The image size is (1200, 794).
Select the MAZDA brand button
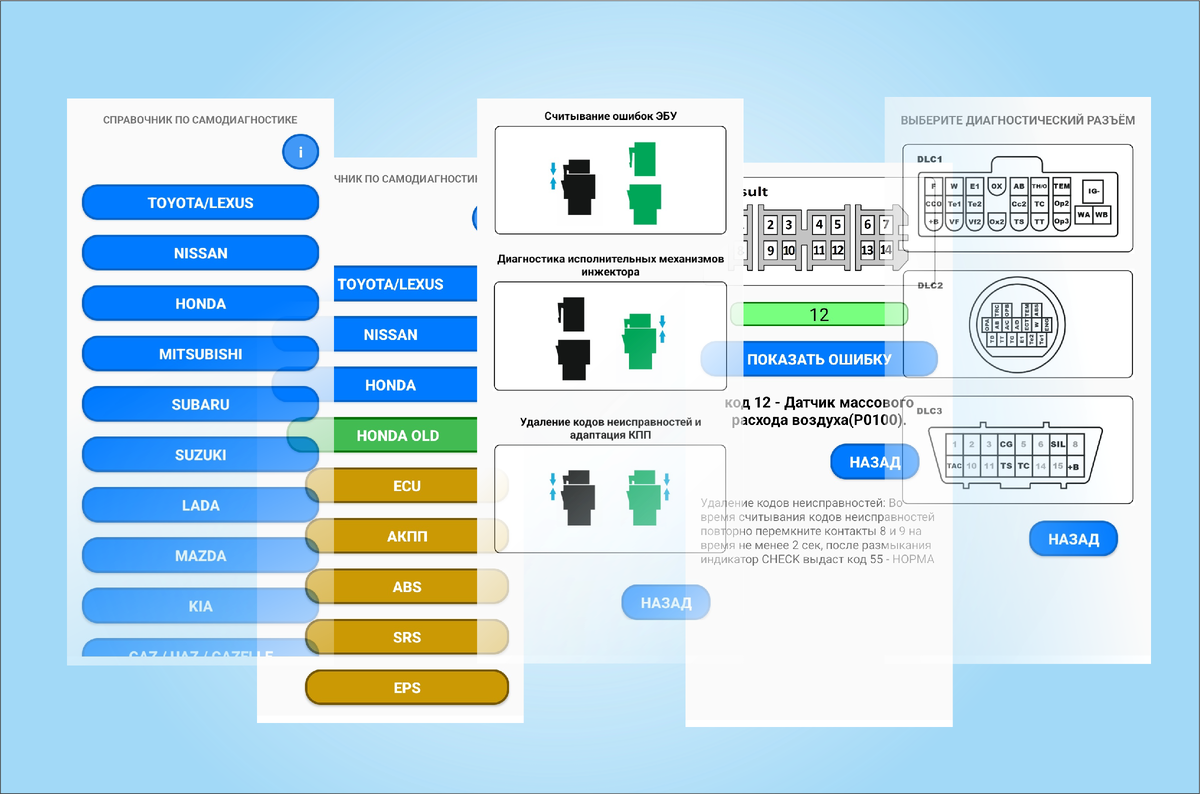pyautogui.click(x=200, y=555)
